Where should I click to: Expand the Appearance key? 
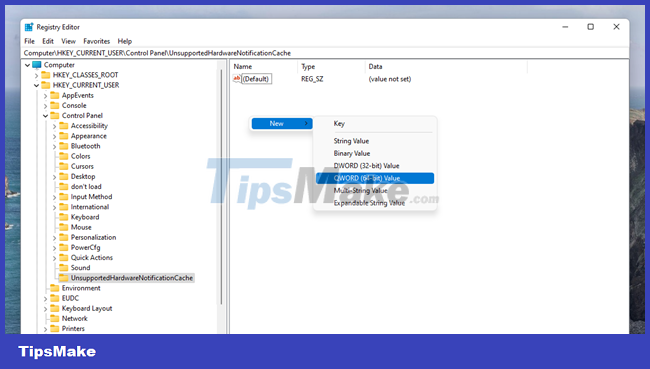(x=54, y=136)
